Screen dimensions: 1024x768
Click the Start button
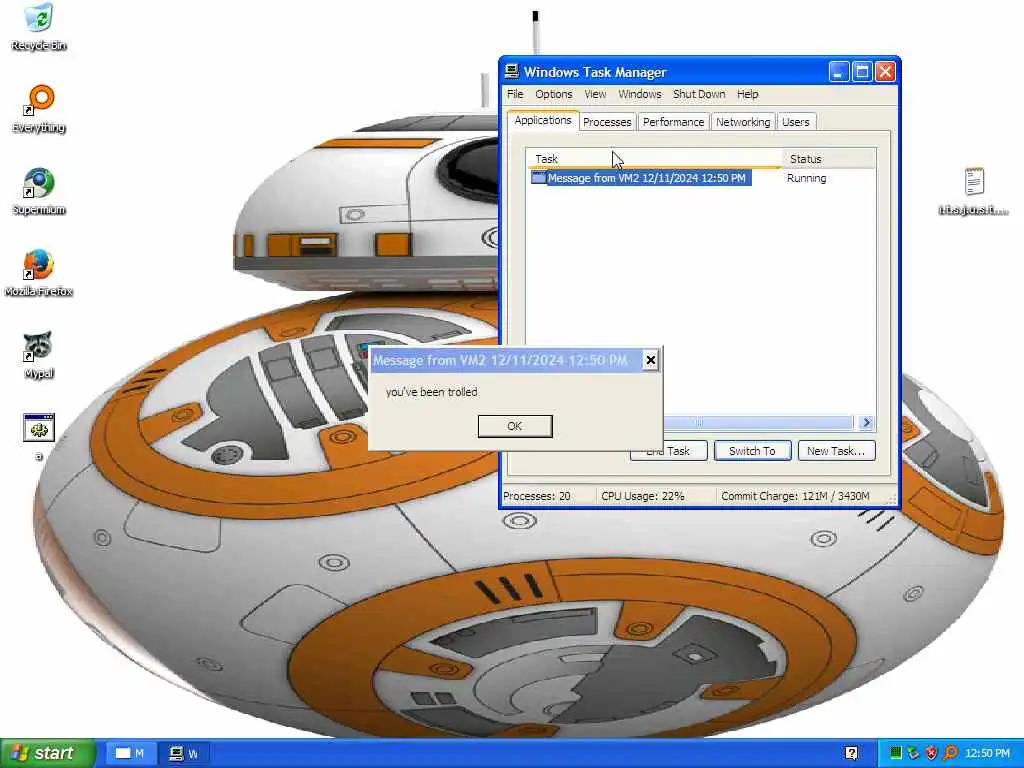(47, 753)
